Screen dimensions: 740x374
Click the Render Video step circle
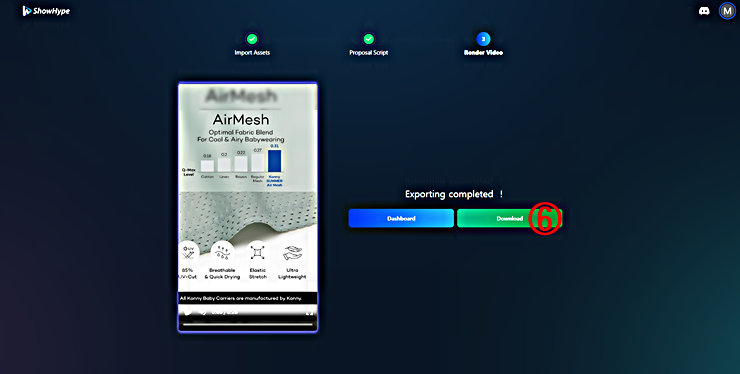483,39
